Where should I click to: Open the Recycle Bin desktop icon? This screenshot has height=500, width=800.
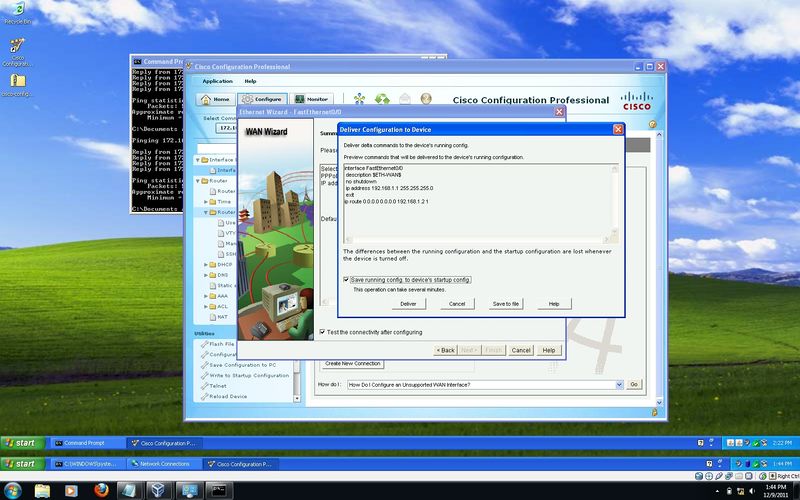coord(17,13)
